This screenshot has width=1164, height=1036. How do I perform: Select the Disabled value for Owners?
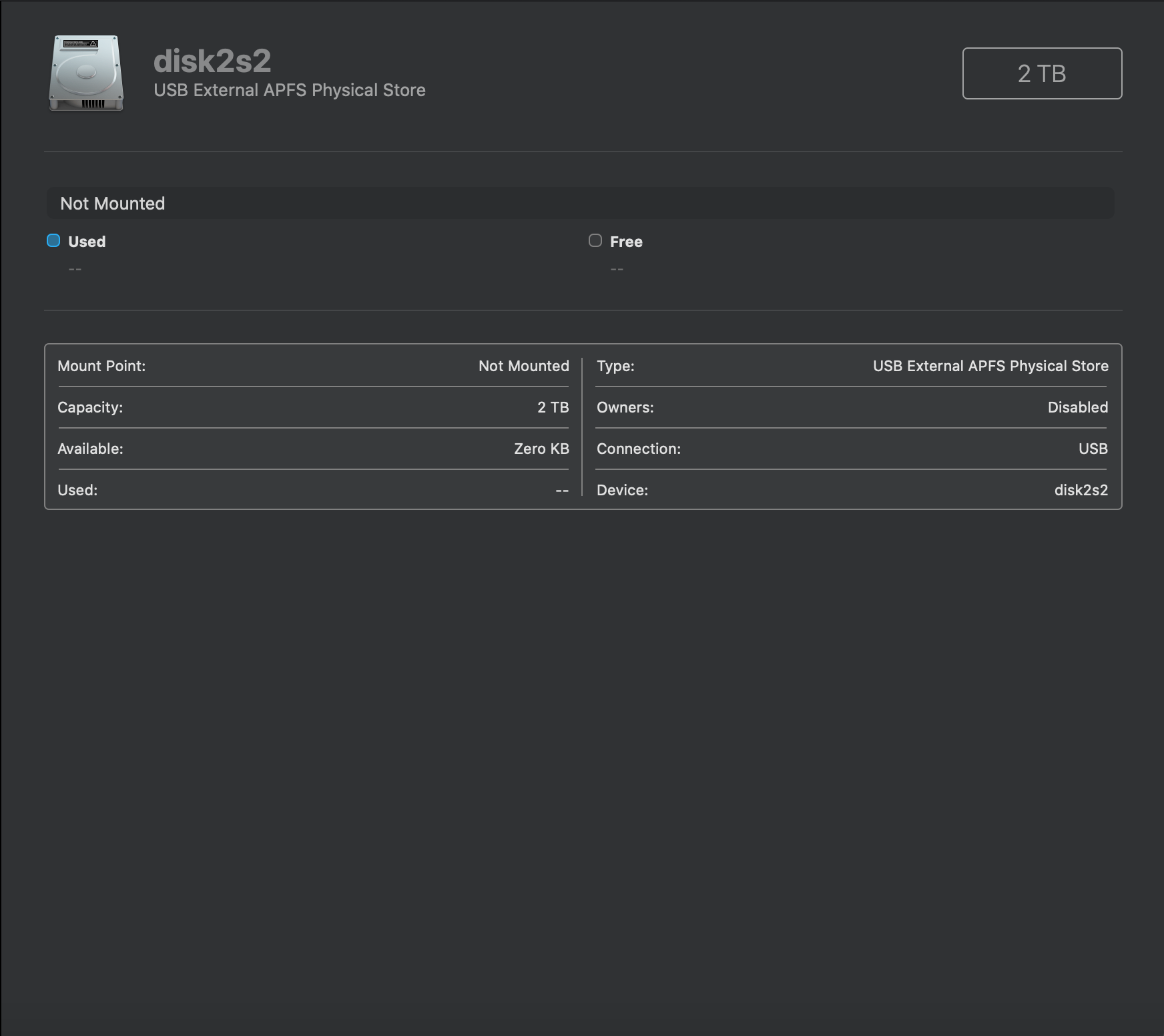point(1078,407)
